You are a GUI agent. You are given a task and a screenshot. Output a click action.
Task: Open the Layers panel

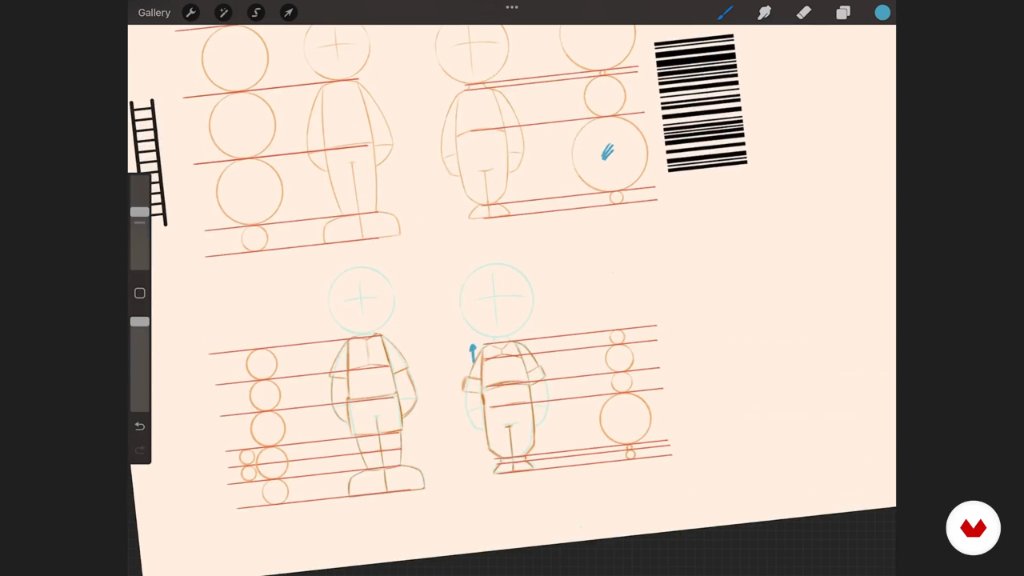point(843,12)
